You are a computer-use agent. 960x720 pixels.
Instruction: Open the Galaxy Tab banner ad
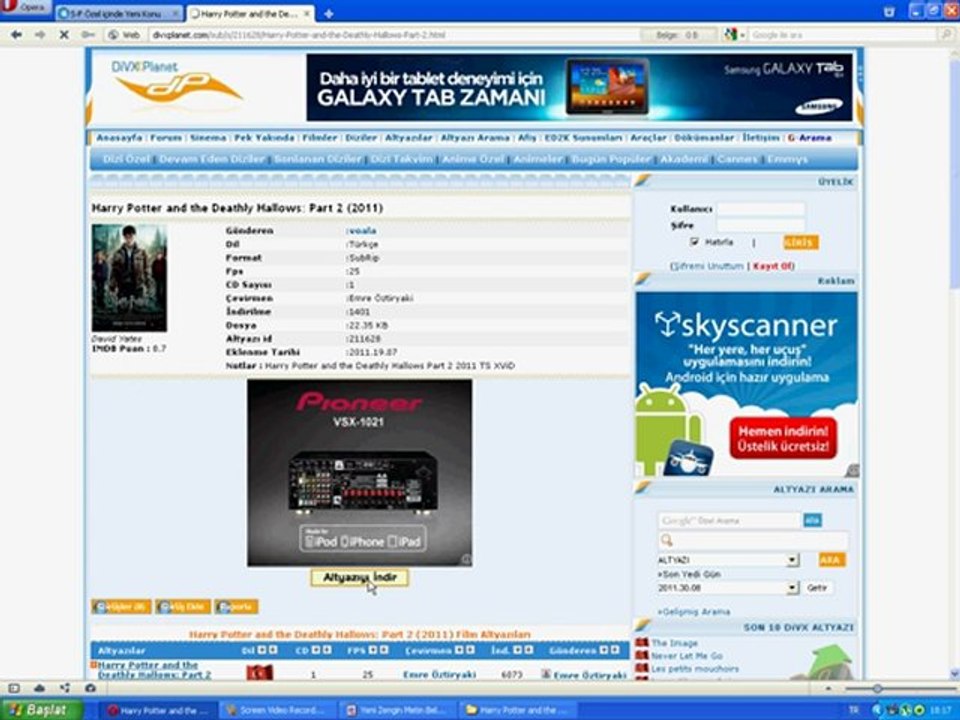pyautogui.click(x=579, y=87)
